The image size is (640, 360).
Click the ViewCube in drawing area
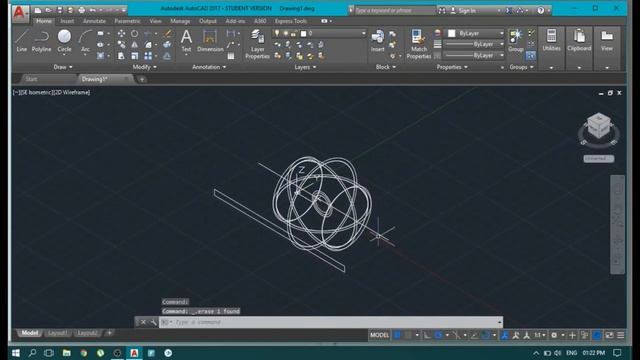tap(598, 127)
